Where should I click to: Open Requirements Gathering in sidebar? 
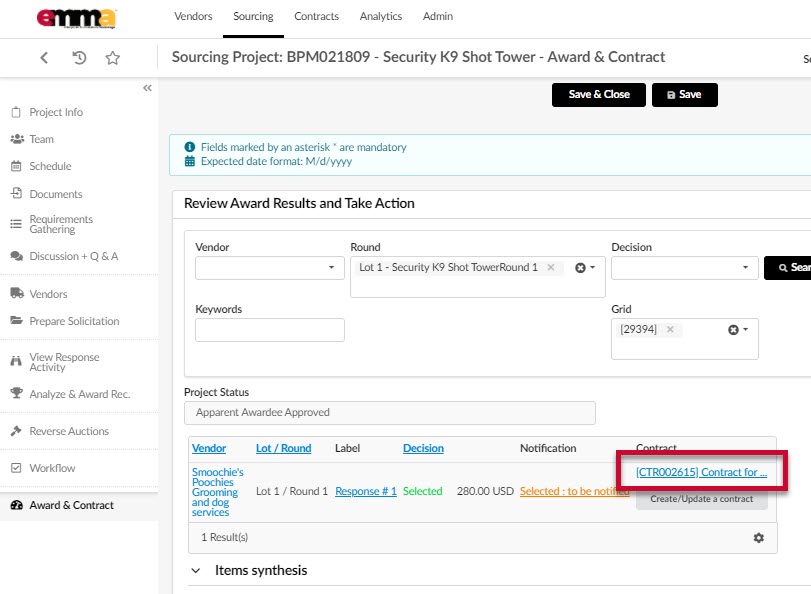point(61,224)
